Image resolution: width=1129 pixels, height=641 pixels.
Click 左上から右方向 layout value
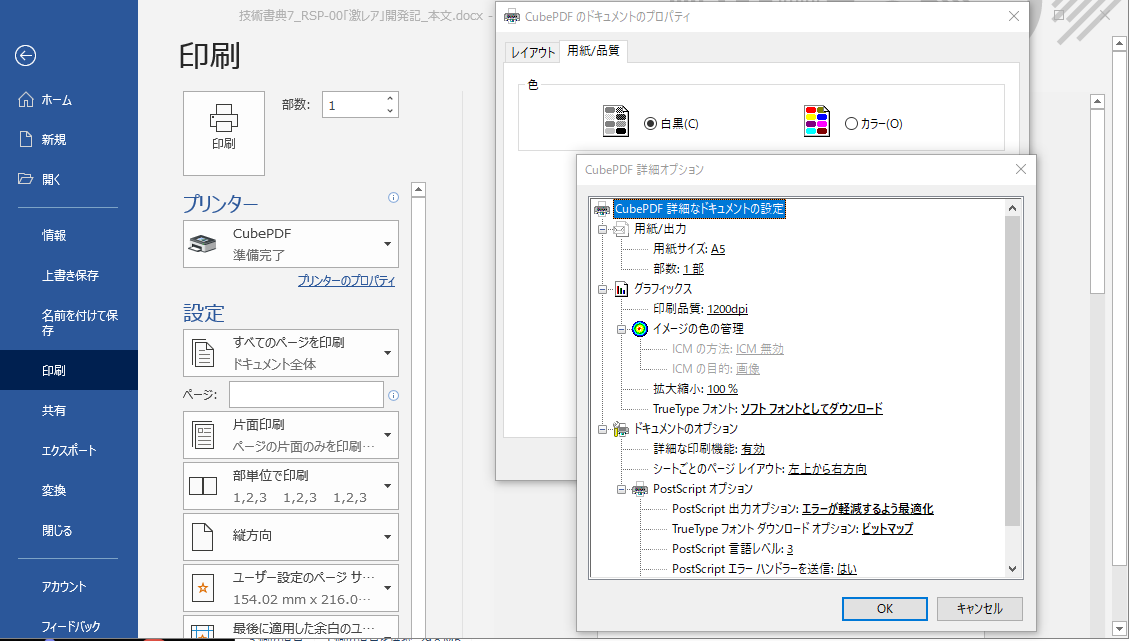827,469
